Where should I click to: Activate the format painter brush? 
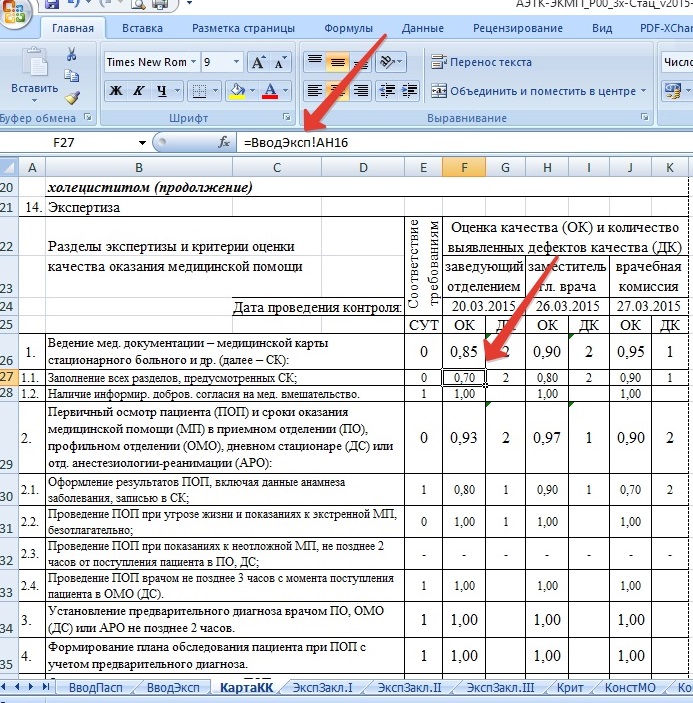(72, 97)
